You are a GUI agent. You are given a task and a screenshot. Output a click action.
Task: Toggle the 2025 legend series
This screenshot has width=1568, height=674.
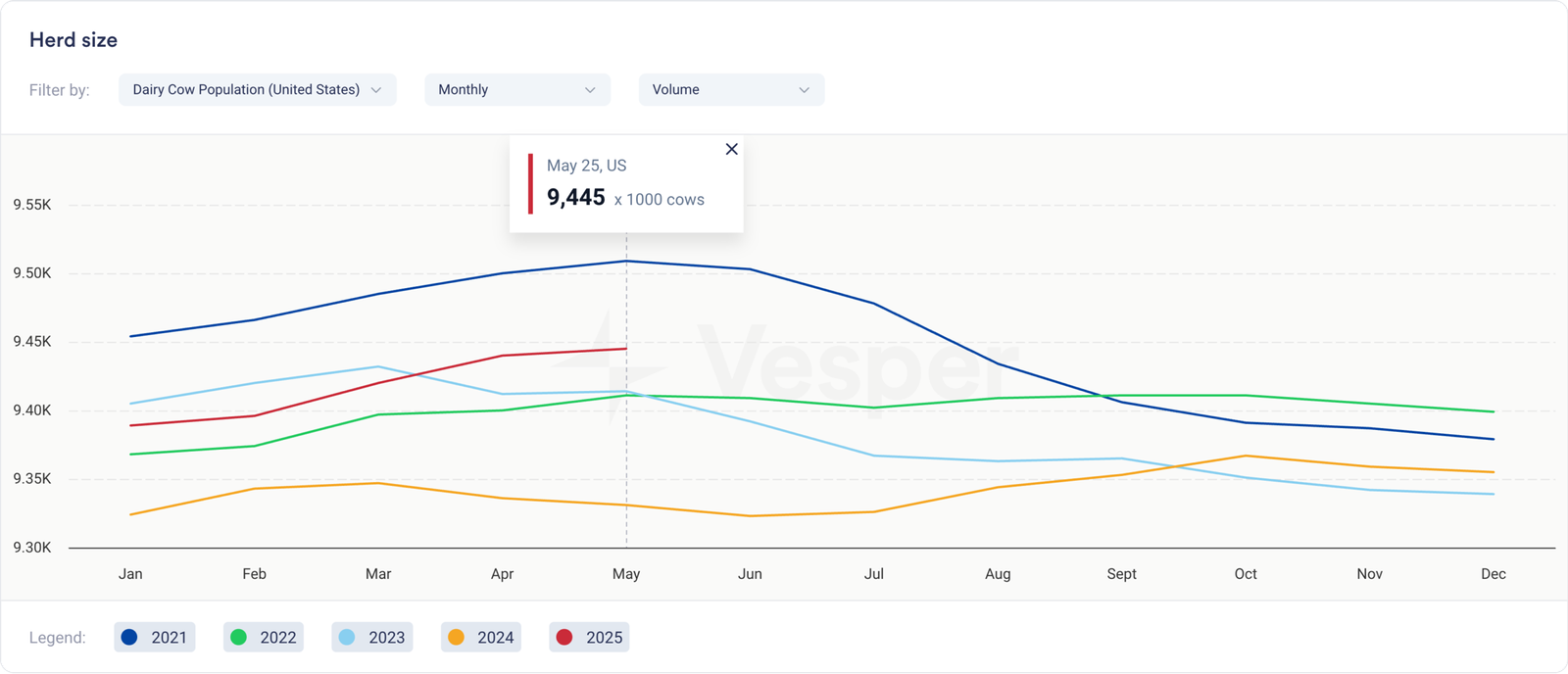(590, 638)
